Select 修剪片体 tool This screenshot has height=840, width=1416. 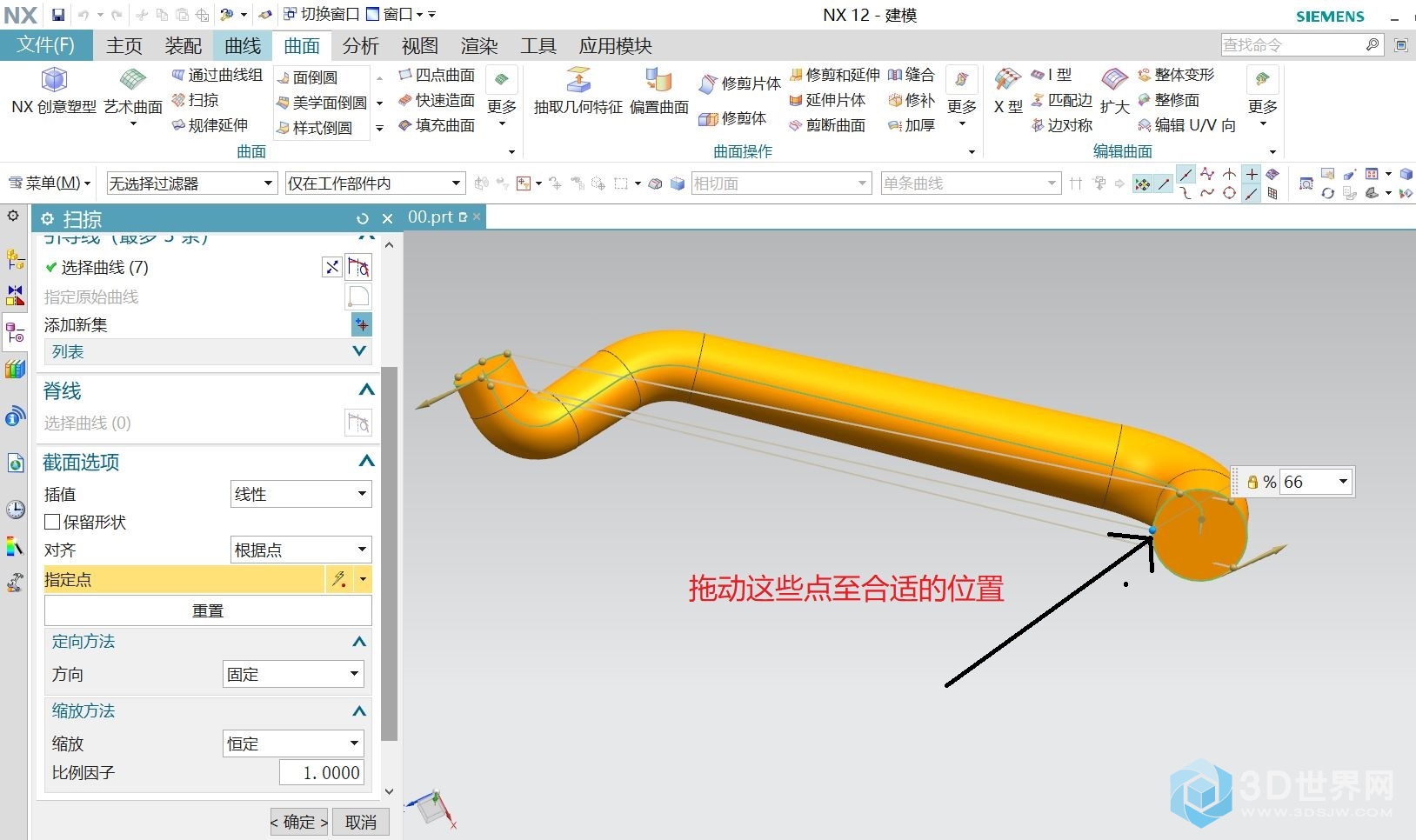pyautogui.click(x=740, y=83)
